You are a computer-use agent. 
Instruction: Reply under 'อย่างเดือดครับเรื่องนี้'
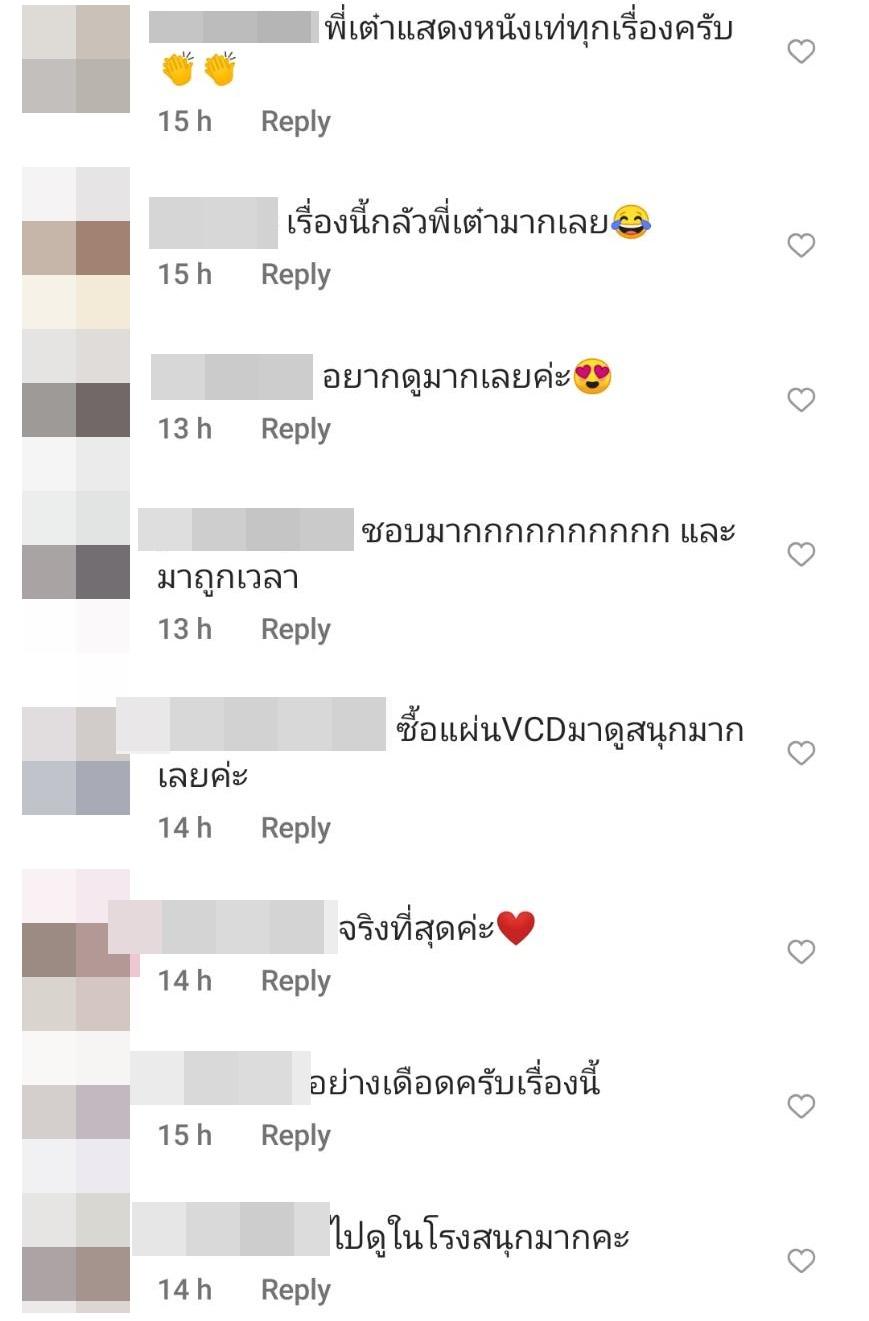click(x=295, y=1136)
